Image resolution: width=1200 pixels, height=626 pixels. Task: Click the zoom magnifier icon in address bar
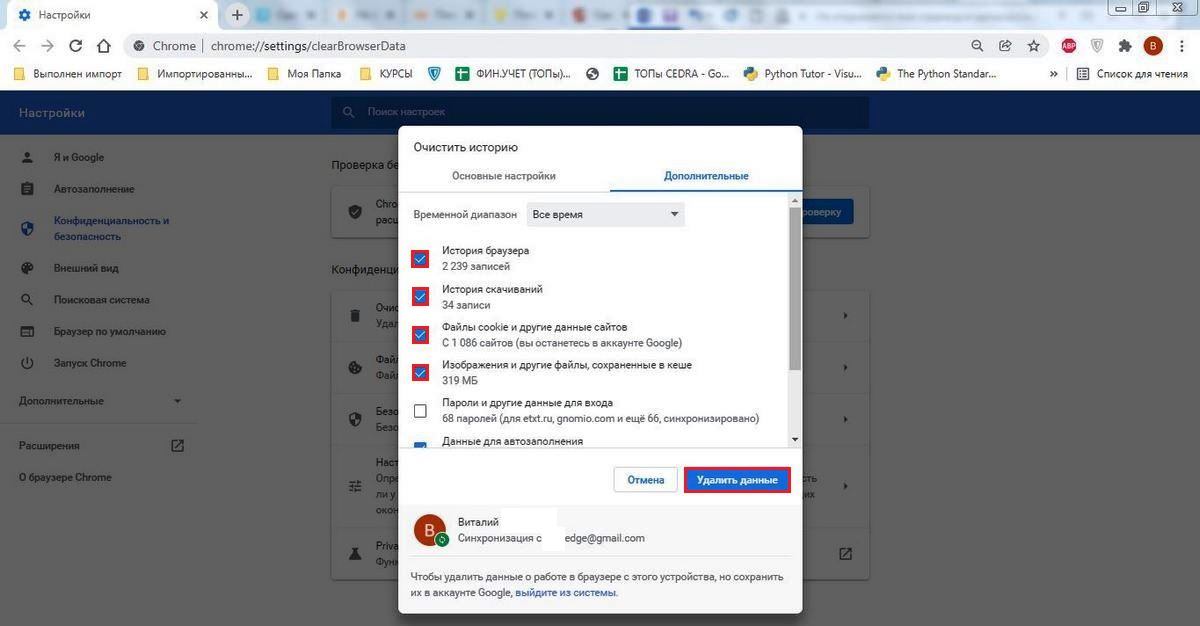977,46
